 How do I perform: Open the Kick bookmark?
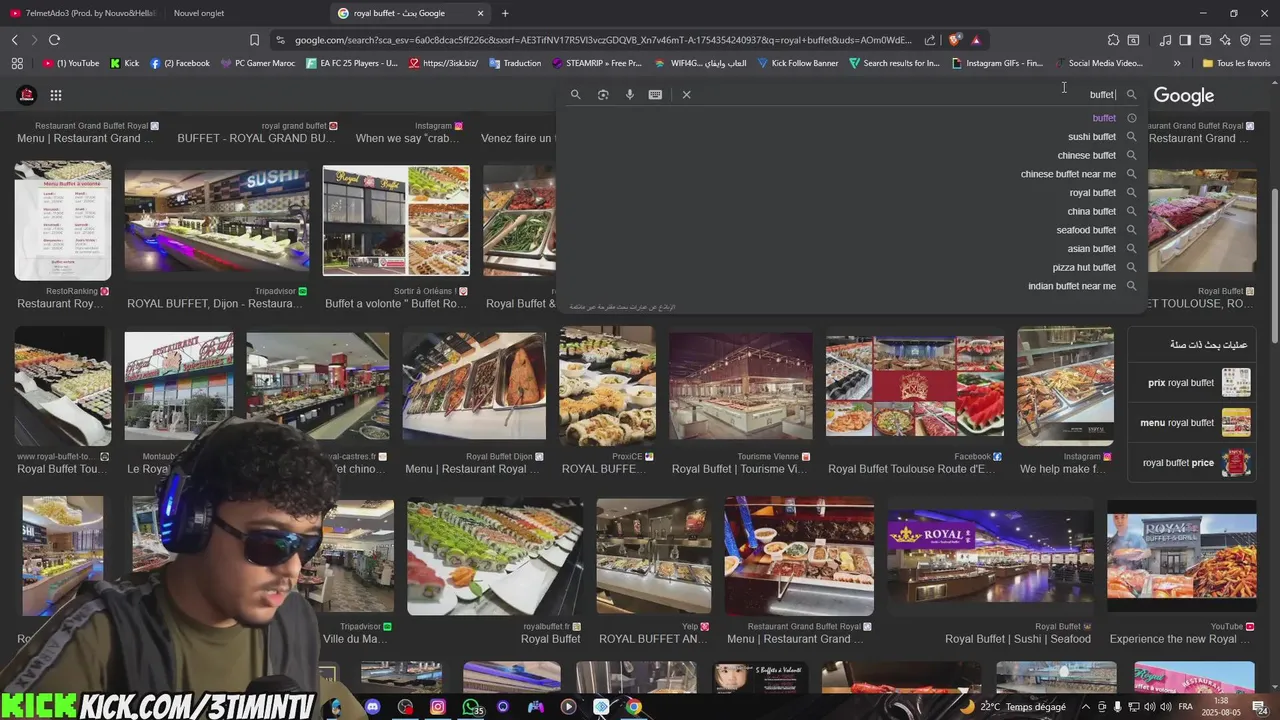[125, 63]
